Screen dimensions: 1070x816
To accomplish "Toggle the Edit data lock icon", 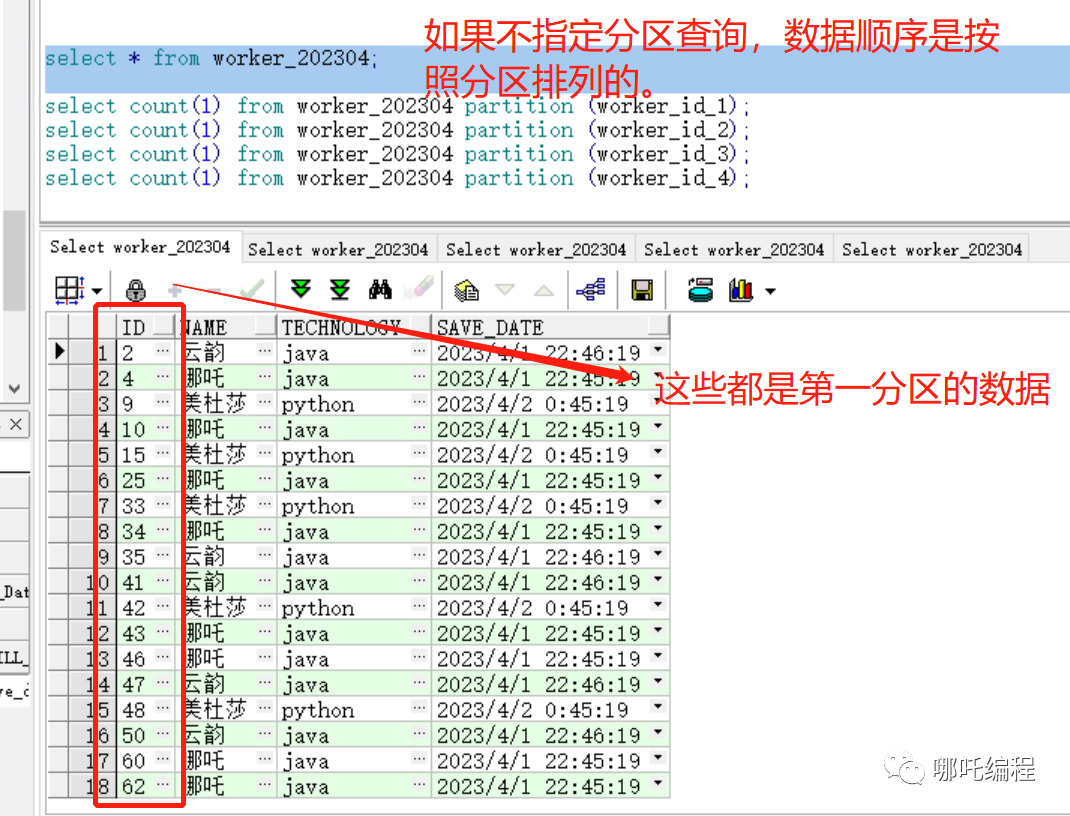I will (136, 290).
